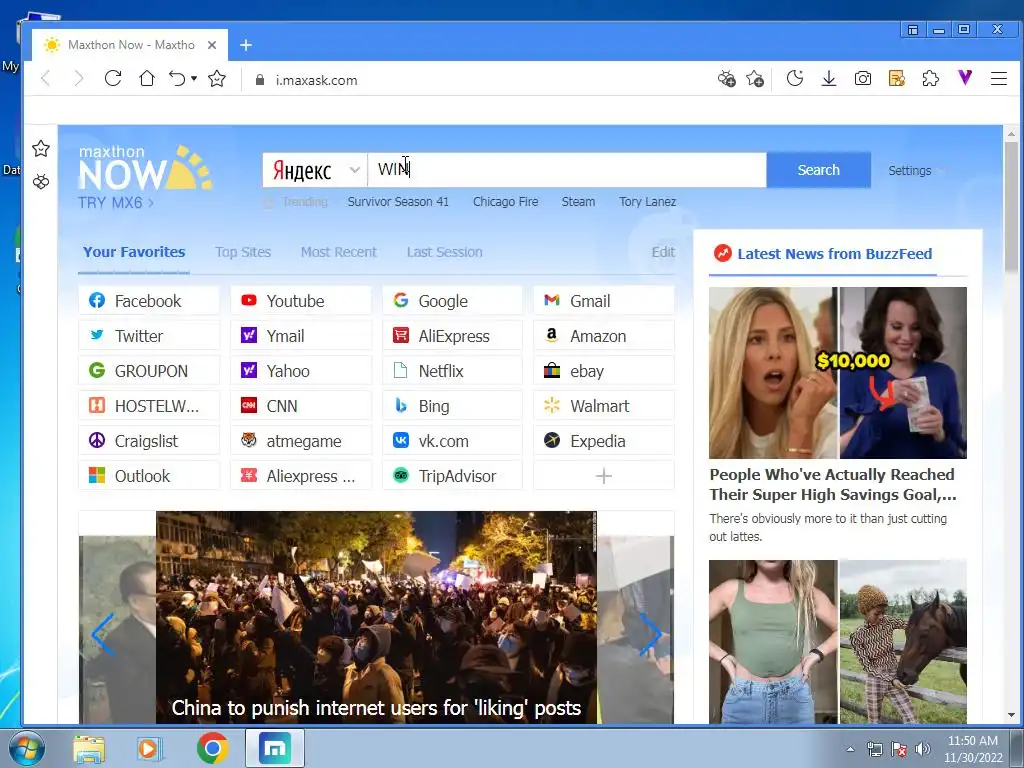
Task: Switch to the Top Sites tab
Action: [243, 252]
